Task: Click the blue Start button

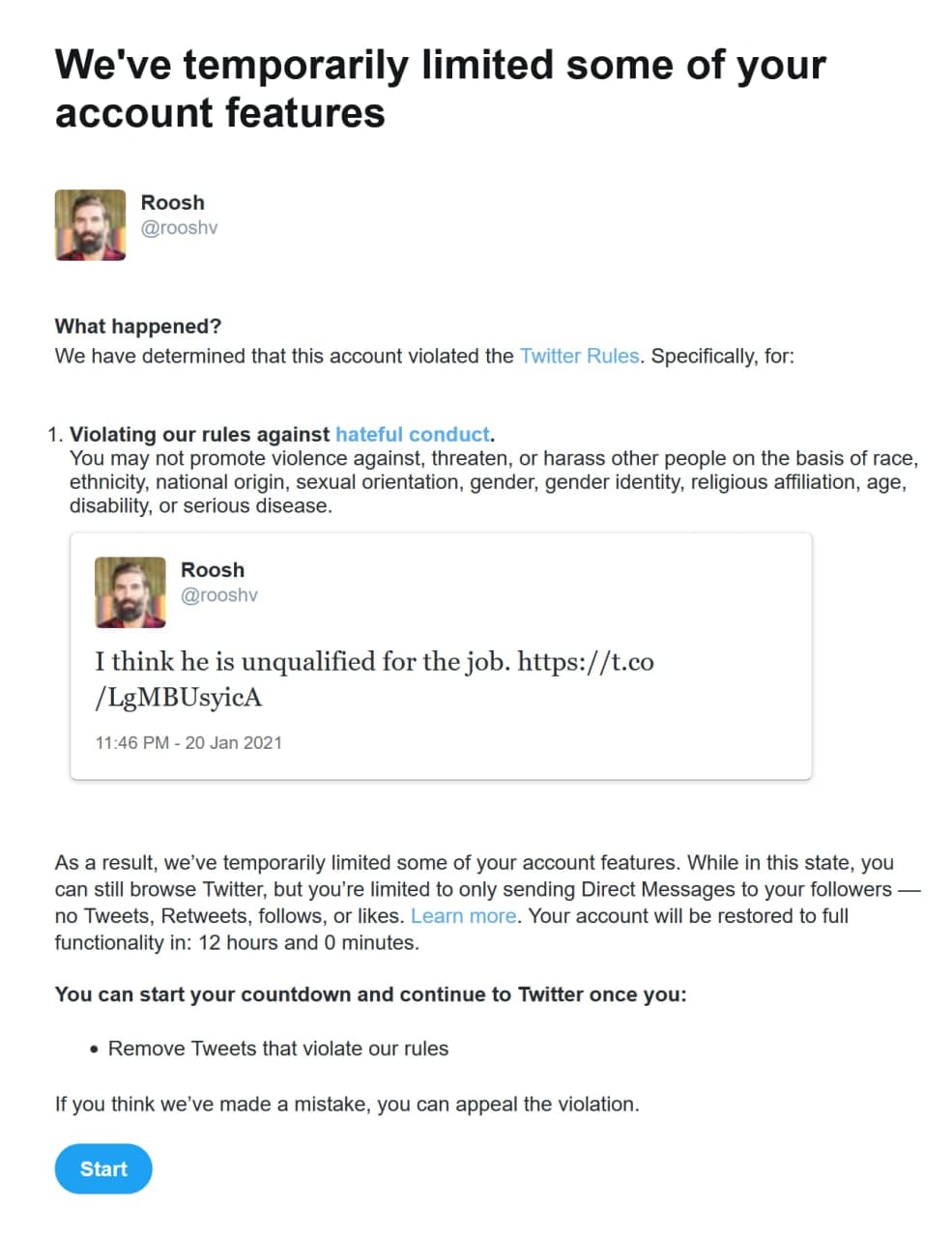Action: 103,1168
